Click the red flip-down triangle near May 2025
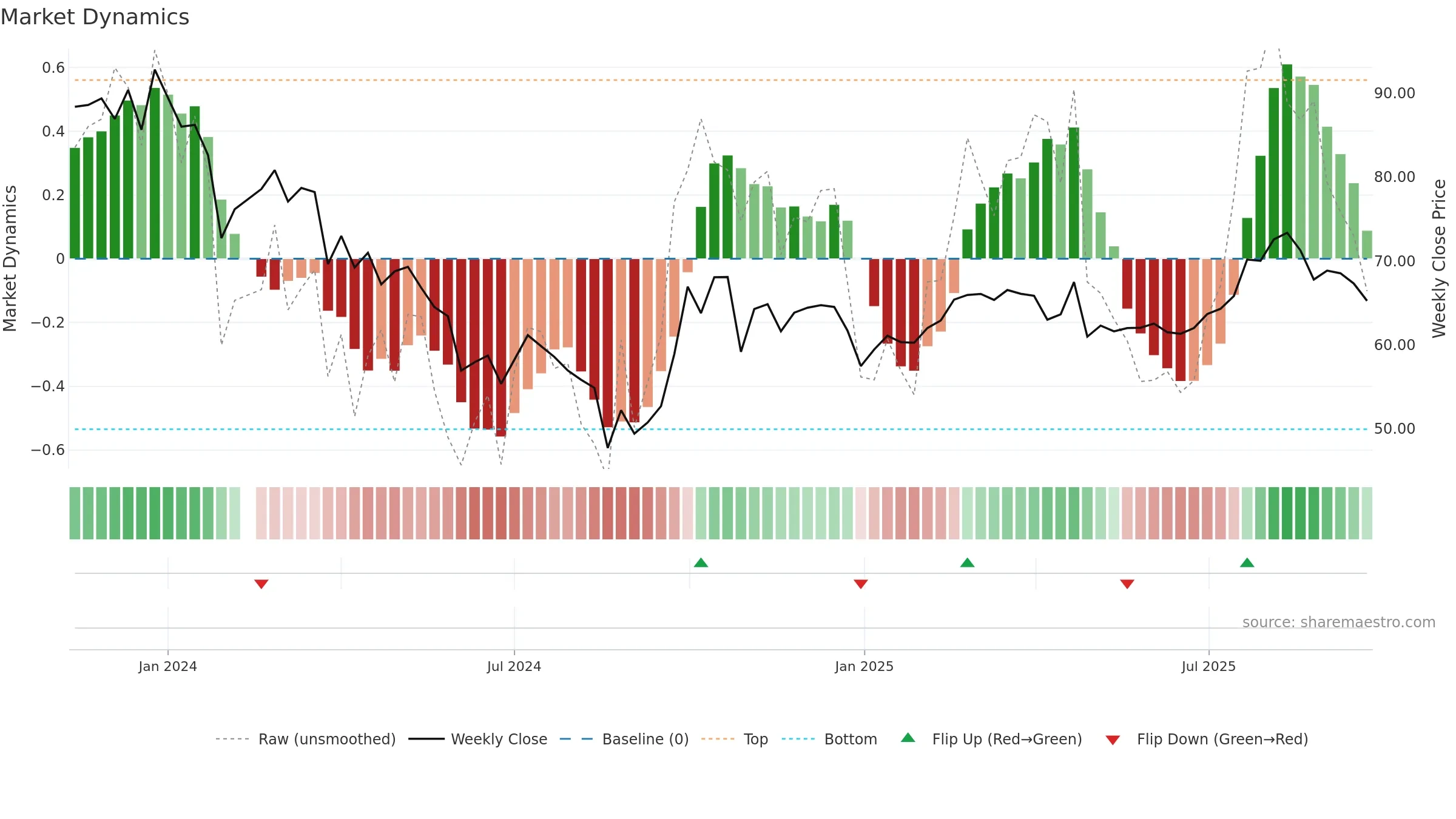The height and width of the screenshot is (819, 1456). click(x=1127, y=584)
